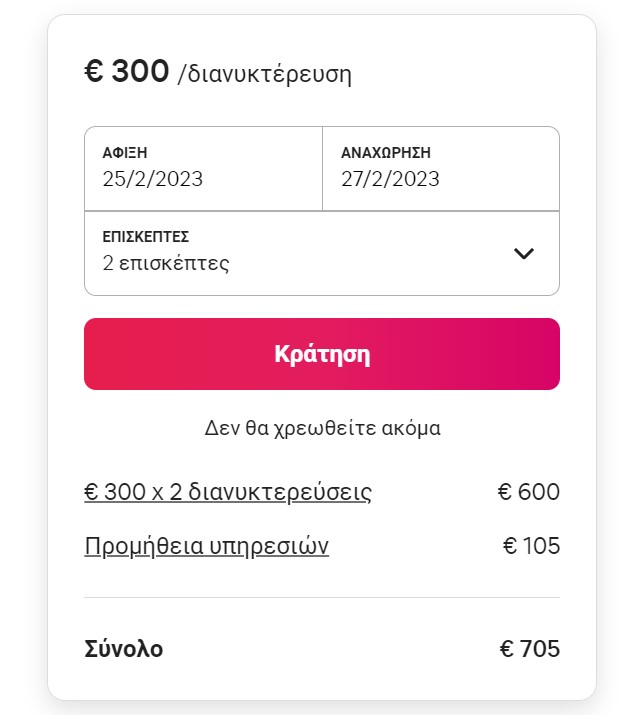Click the Σύνολο total label

coord(124,649)
